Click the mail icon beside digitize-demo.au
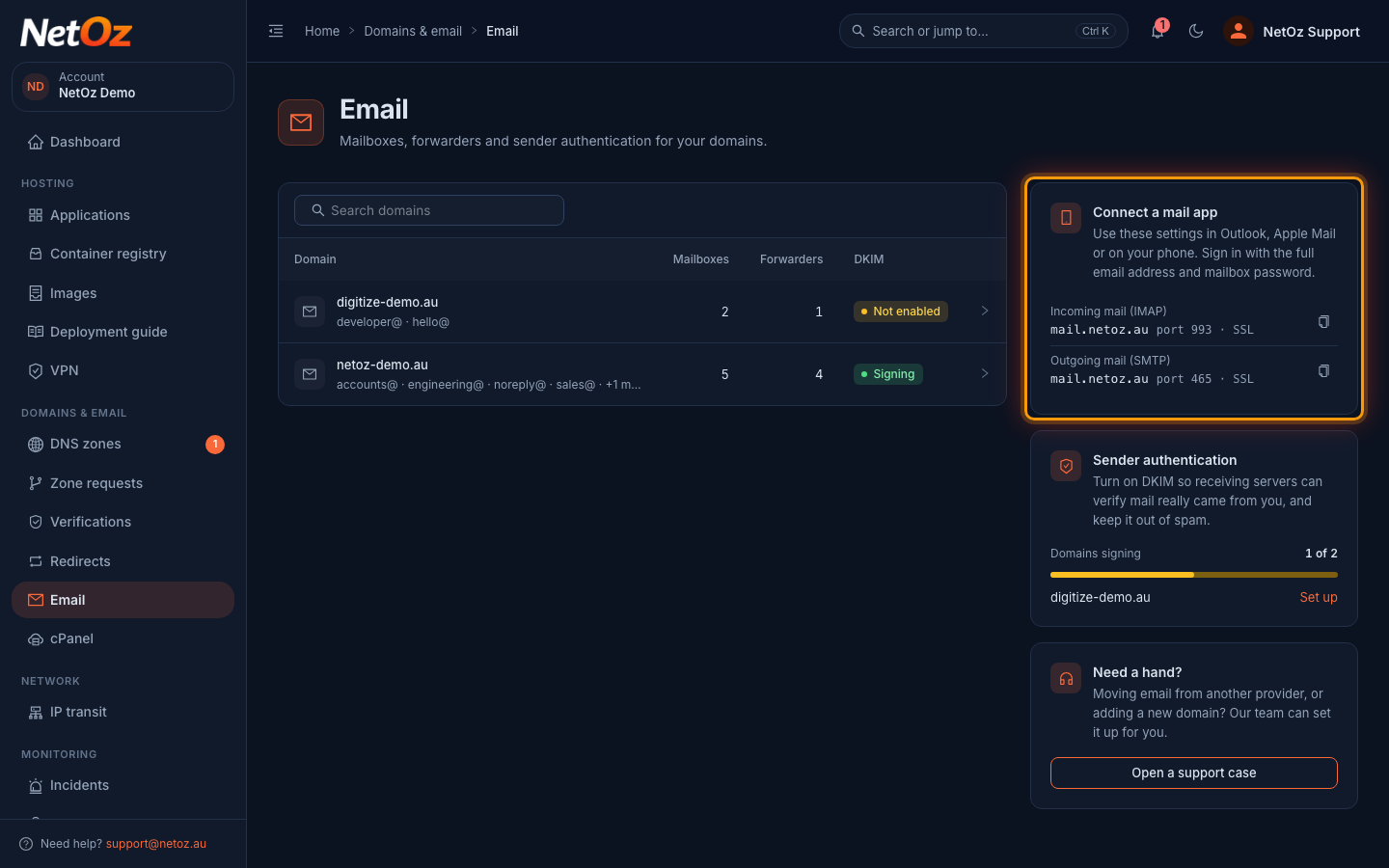The width and height of the screenshot is (1389, 868). coord(310,312)
